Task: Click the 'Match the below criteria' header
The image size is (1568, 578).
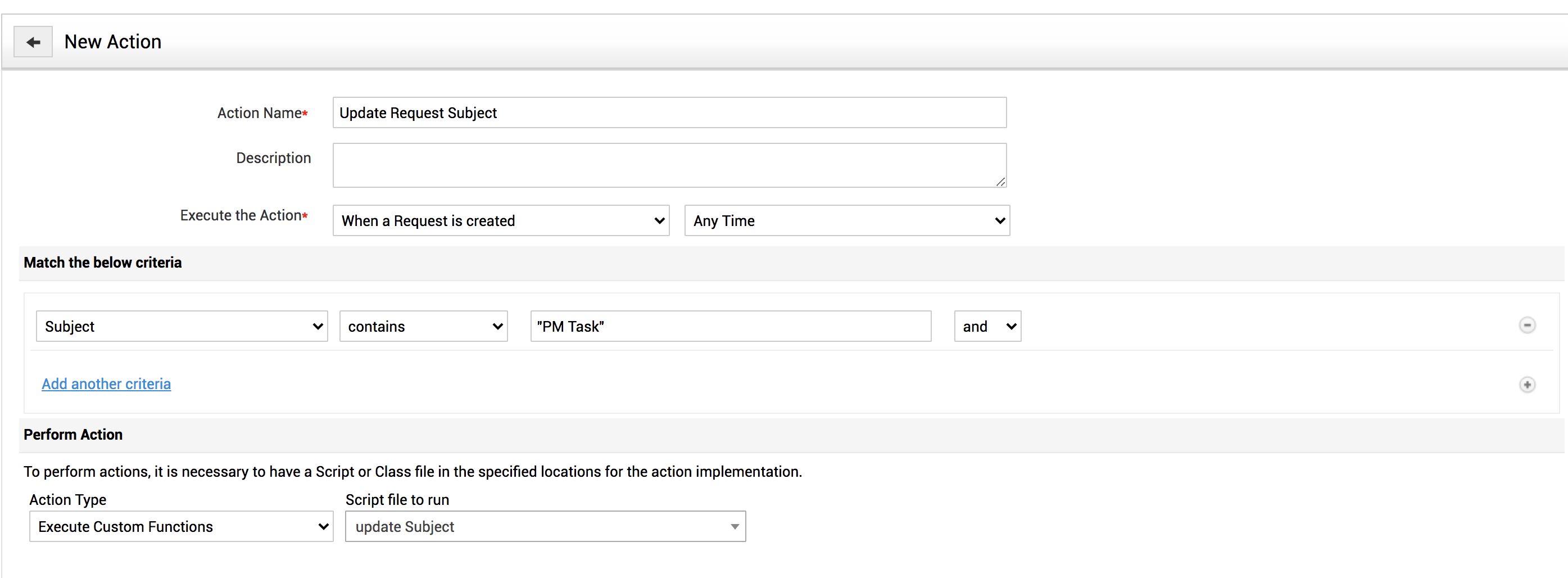Action: click(102, 263)
